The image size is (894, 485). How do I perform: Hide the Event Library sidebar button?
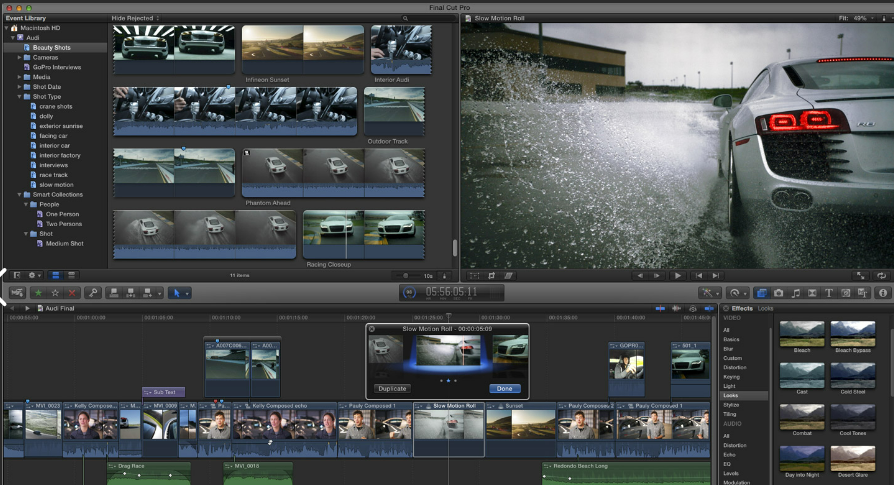[x=17, y=275]
